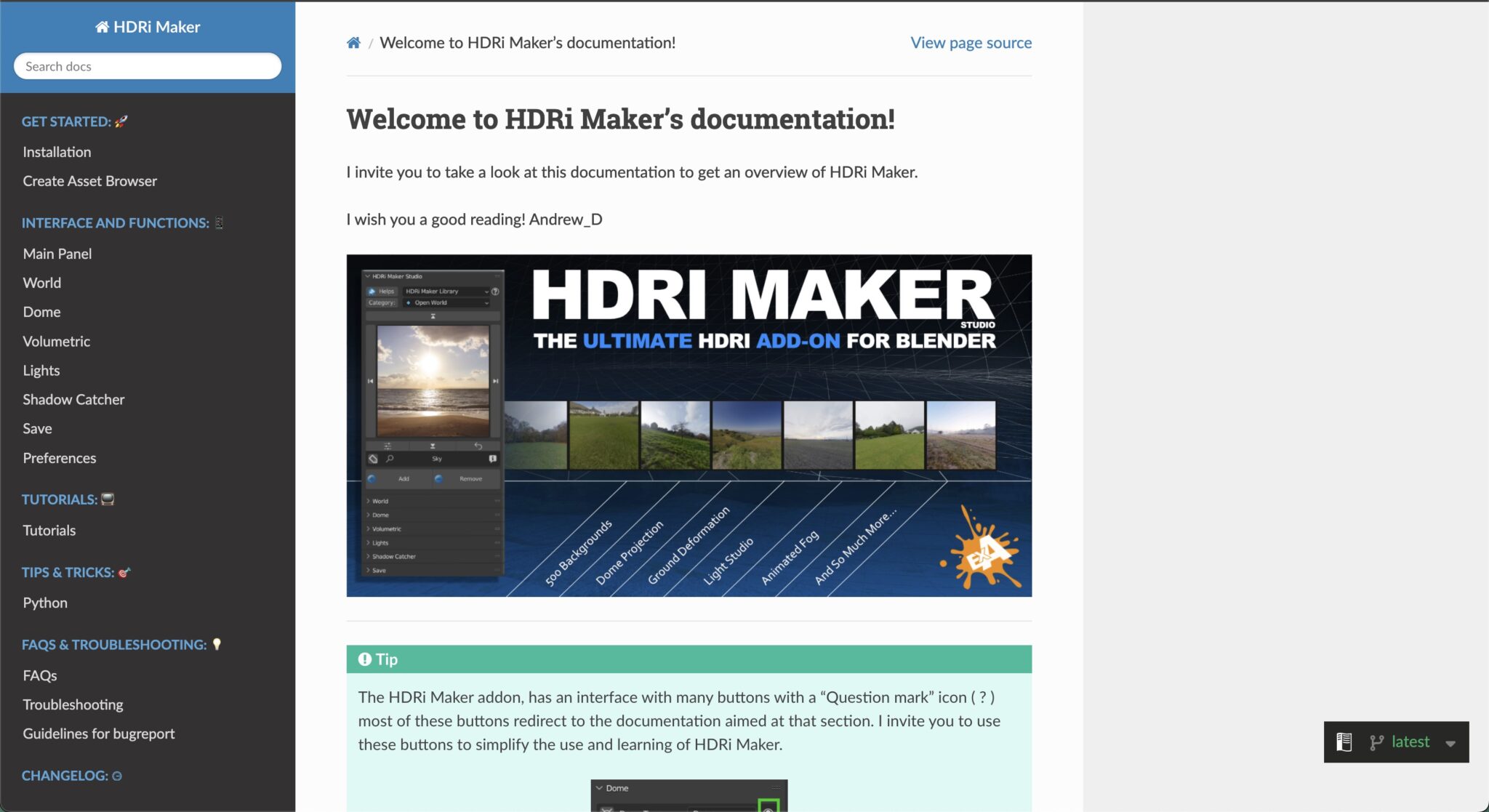Open the Installation page in the sidebar
This screenshot has width=1489, height=812.
[x=57, y=151]
